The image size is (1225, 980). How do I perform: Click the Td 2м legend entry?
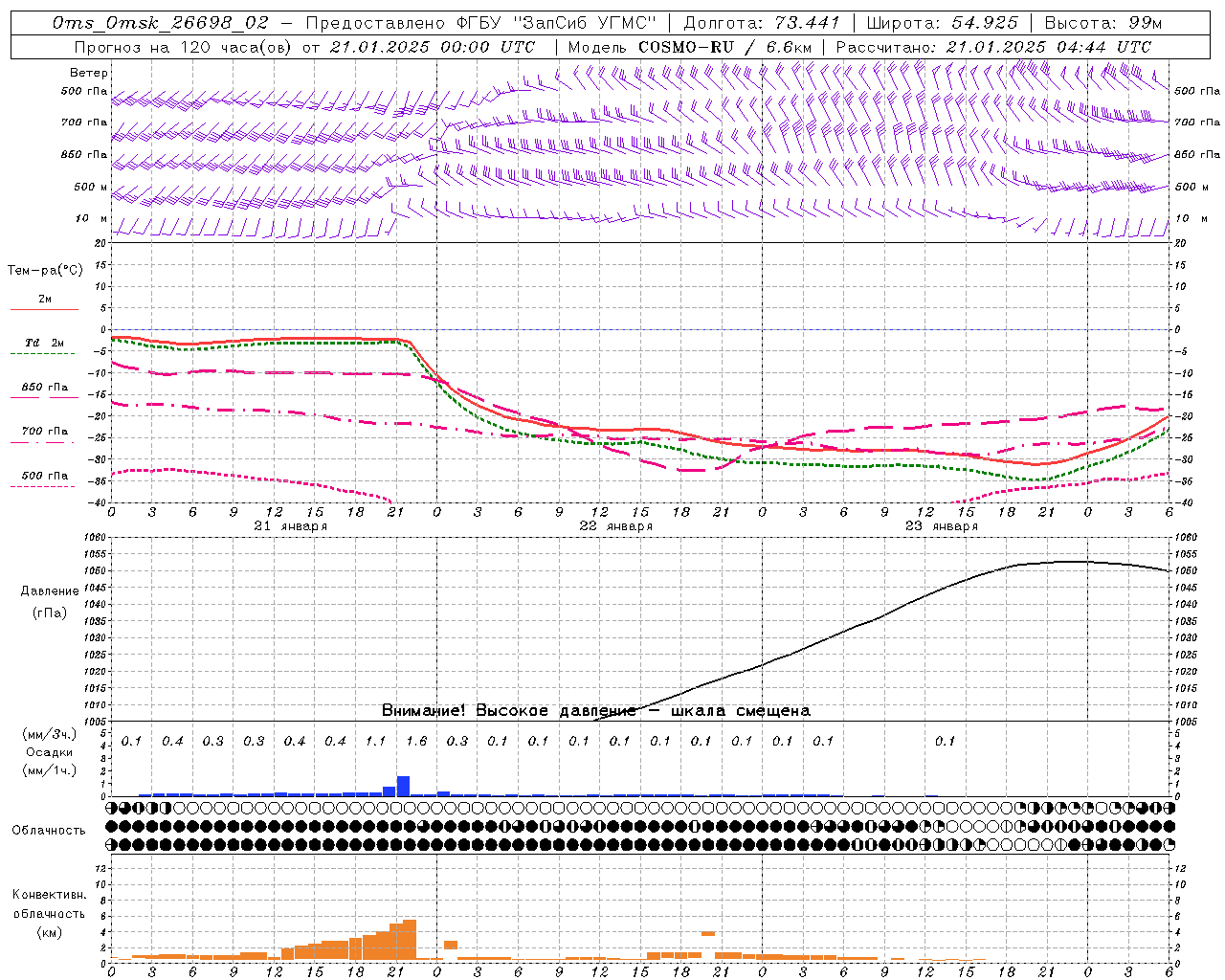(45, 343)
